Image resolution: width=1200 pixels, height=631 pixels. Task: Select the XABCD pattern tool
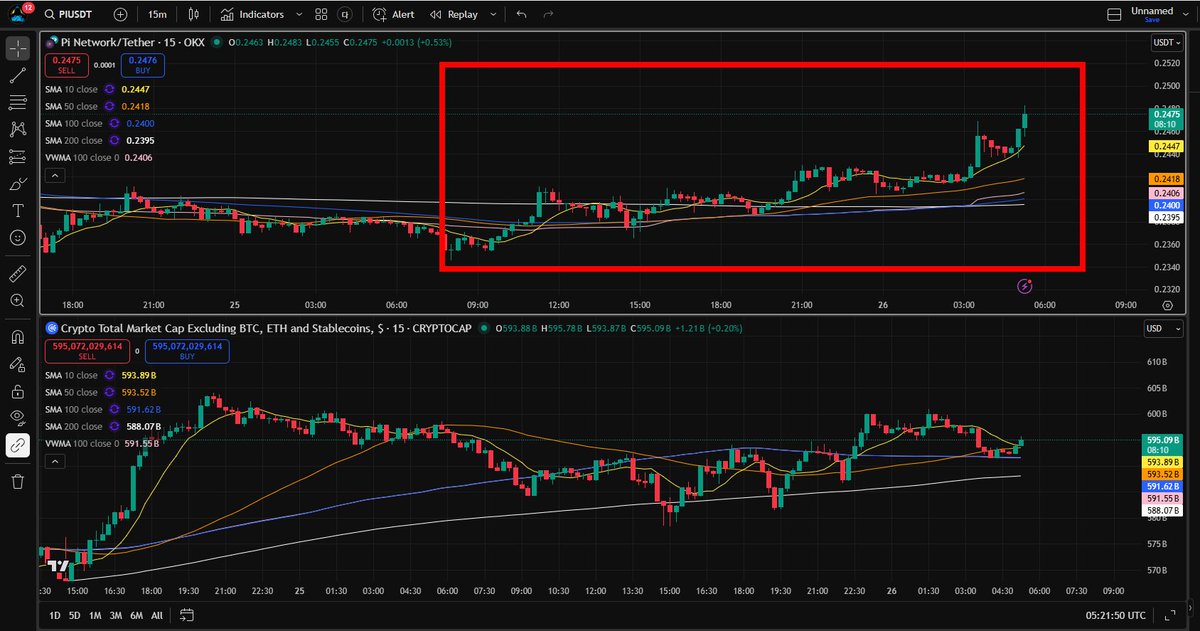pyautogui.click(x=18, y=129)
